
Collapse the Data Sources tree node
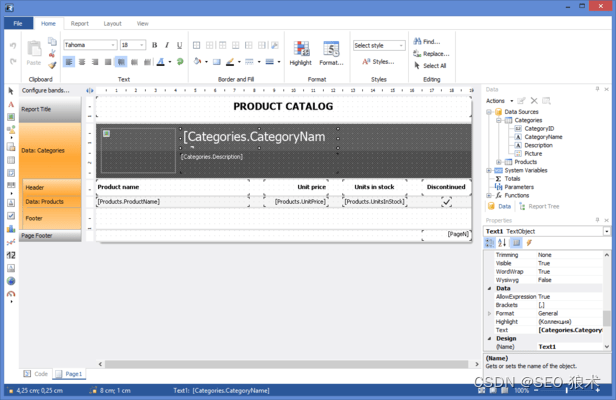[489, 112]
